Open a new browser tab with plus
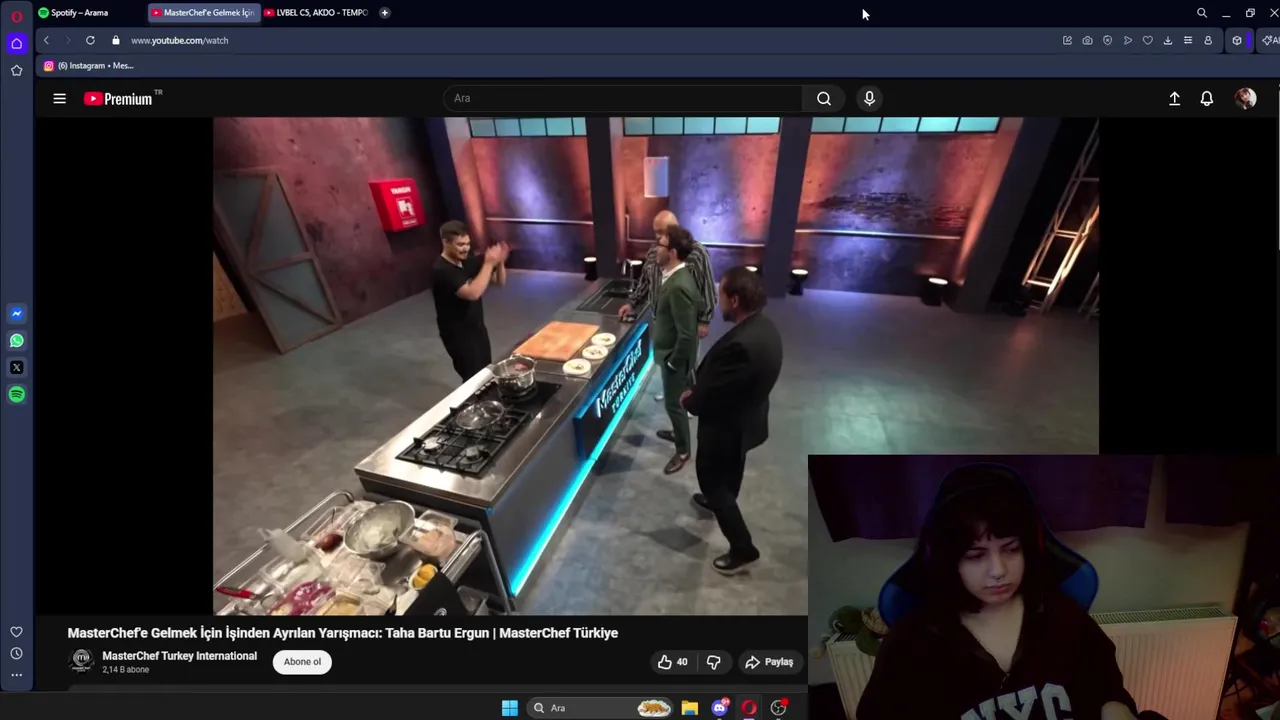The image size is (1280, 720). click(385, 13)
